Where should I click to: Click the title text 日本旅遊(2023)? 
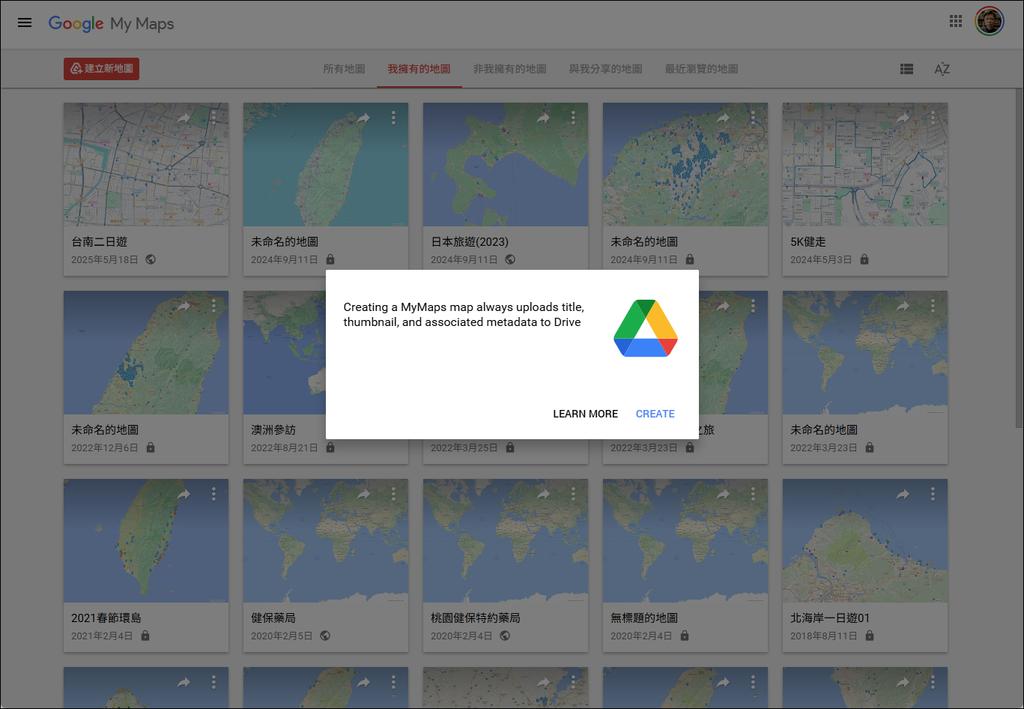pyautogui.click(x=470, y=242)
